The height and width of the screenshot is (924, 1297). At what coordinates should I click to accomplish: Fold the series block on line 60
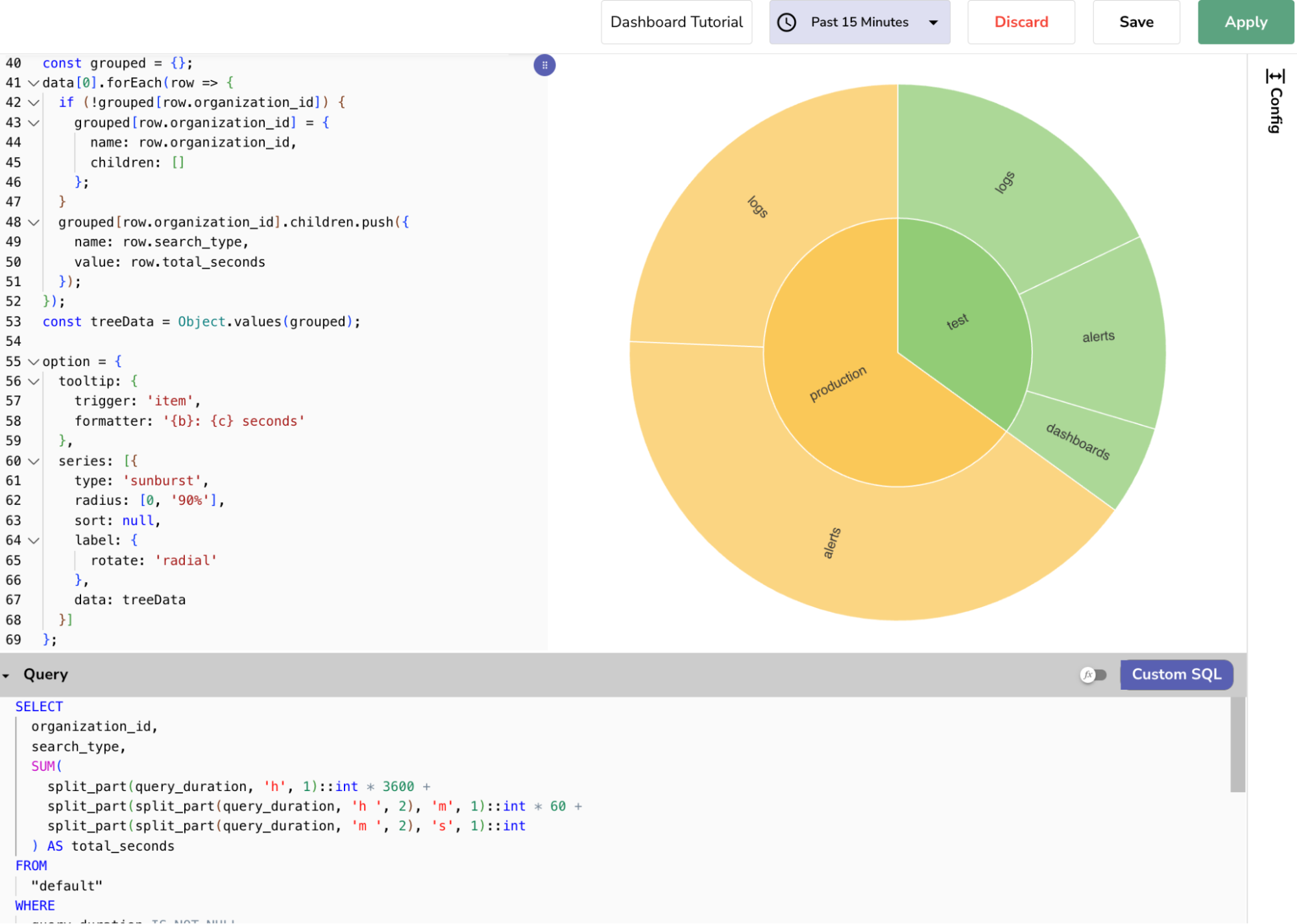coord(34,461)
